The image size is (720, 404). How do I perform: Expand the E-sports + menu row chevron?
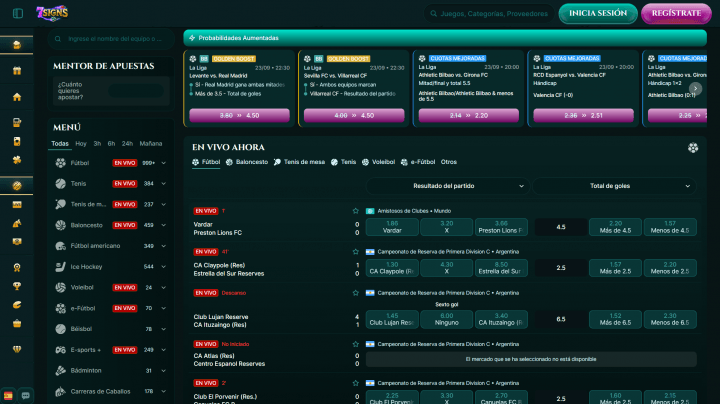[x=163, y=350]
